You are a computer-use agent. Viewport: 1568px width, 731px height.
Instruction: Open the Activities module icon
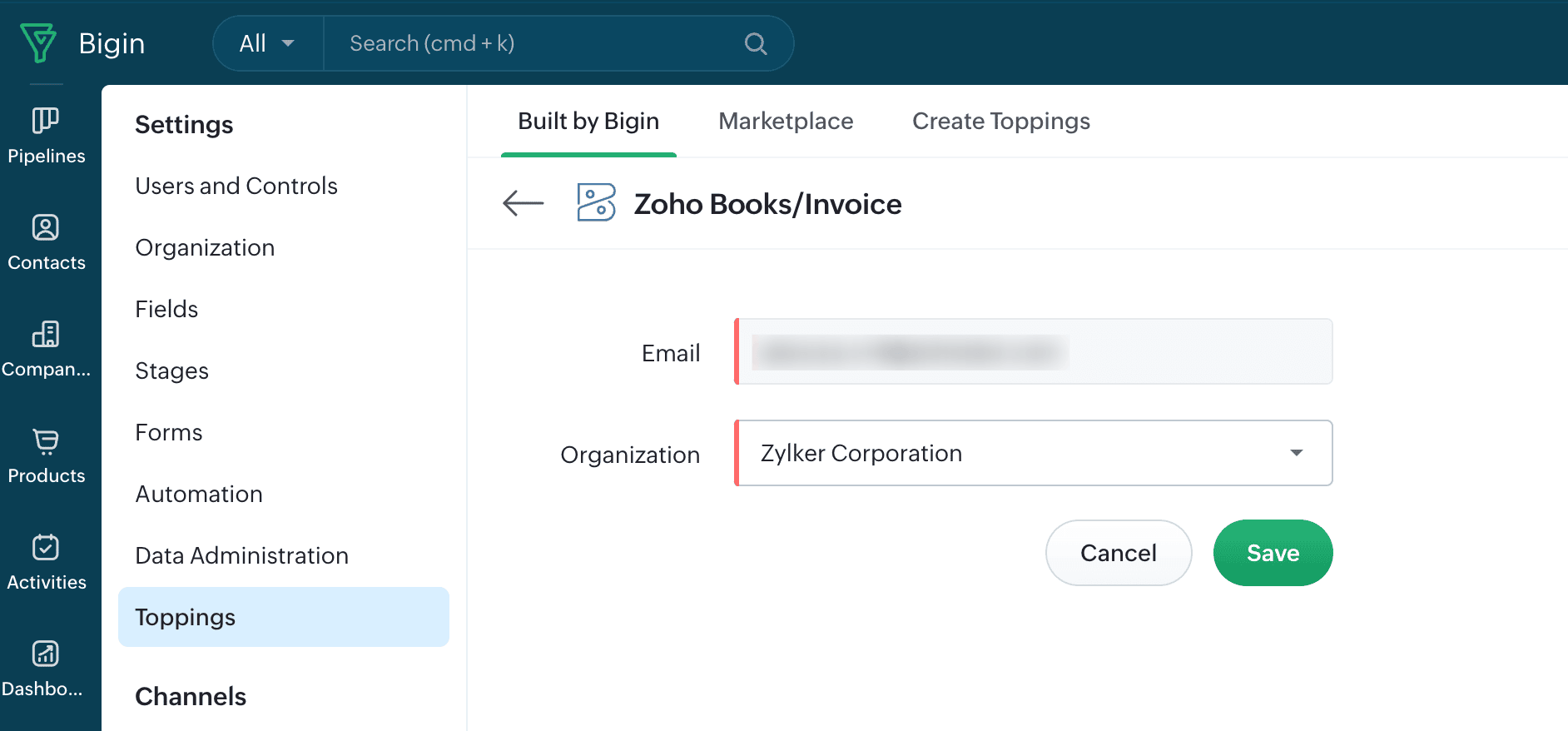[46, 548]
